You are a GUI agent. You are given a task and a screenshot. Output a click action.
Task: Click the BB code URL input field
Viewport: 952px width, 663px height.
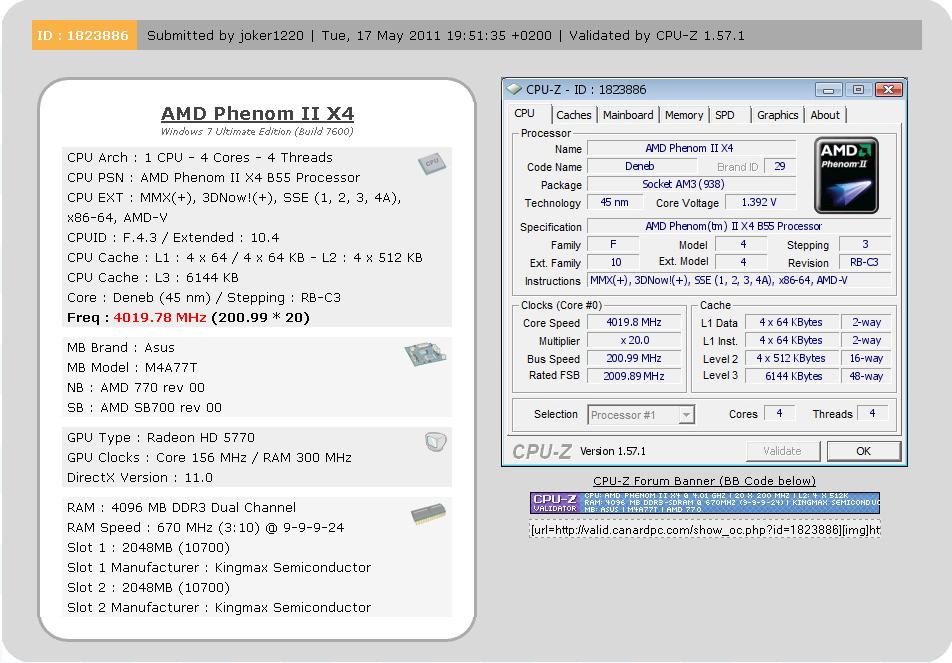pos(705,530)
